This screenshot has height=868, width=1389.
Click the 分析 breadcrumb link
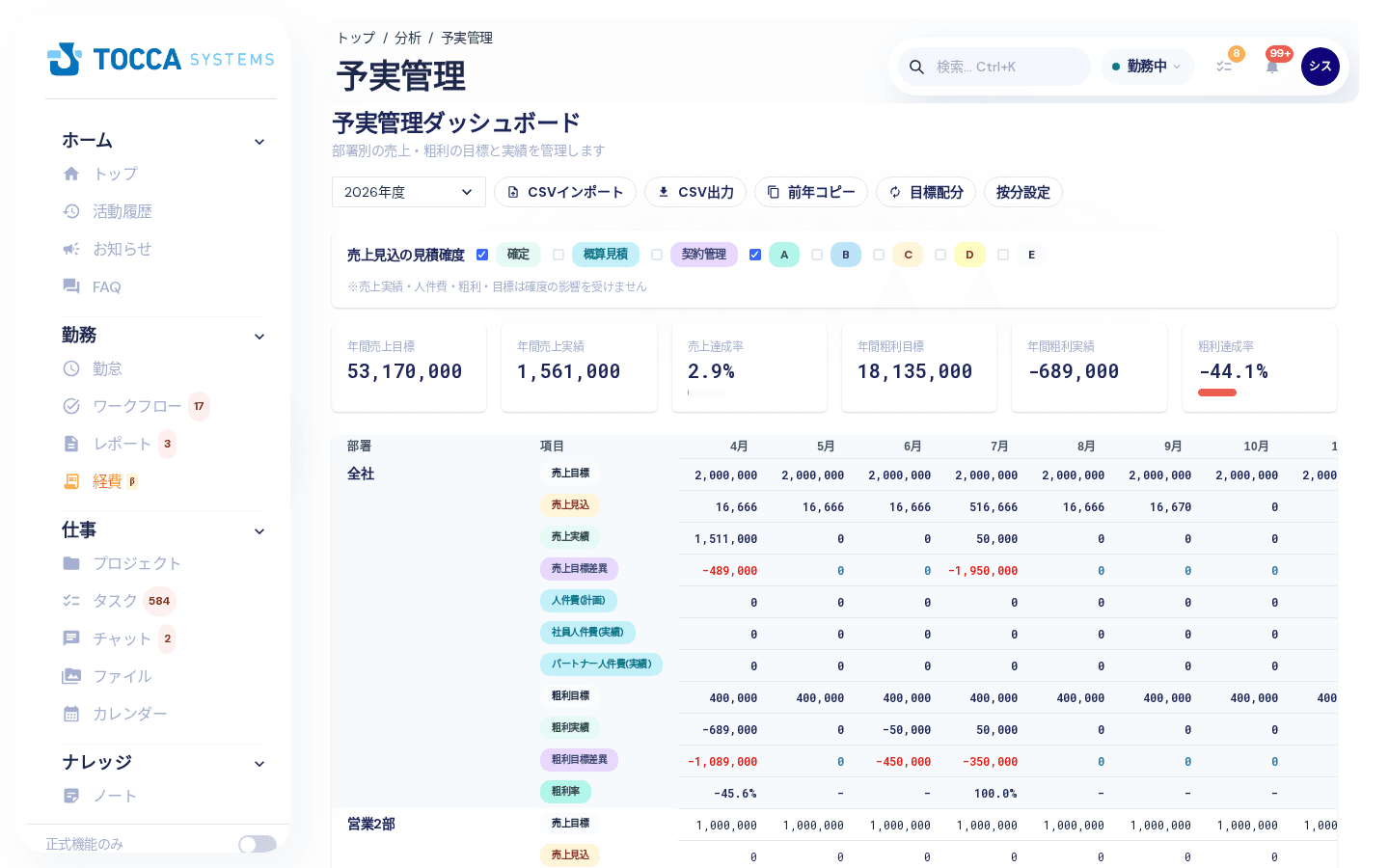point(408,38)
